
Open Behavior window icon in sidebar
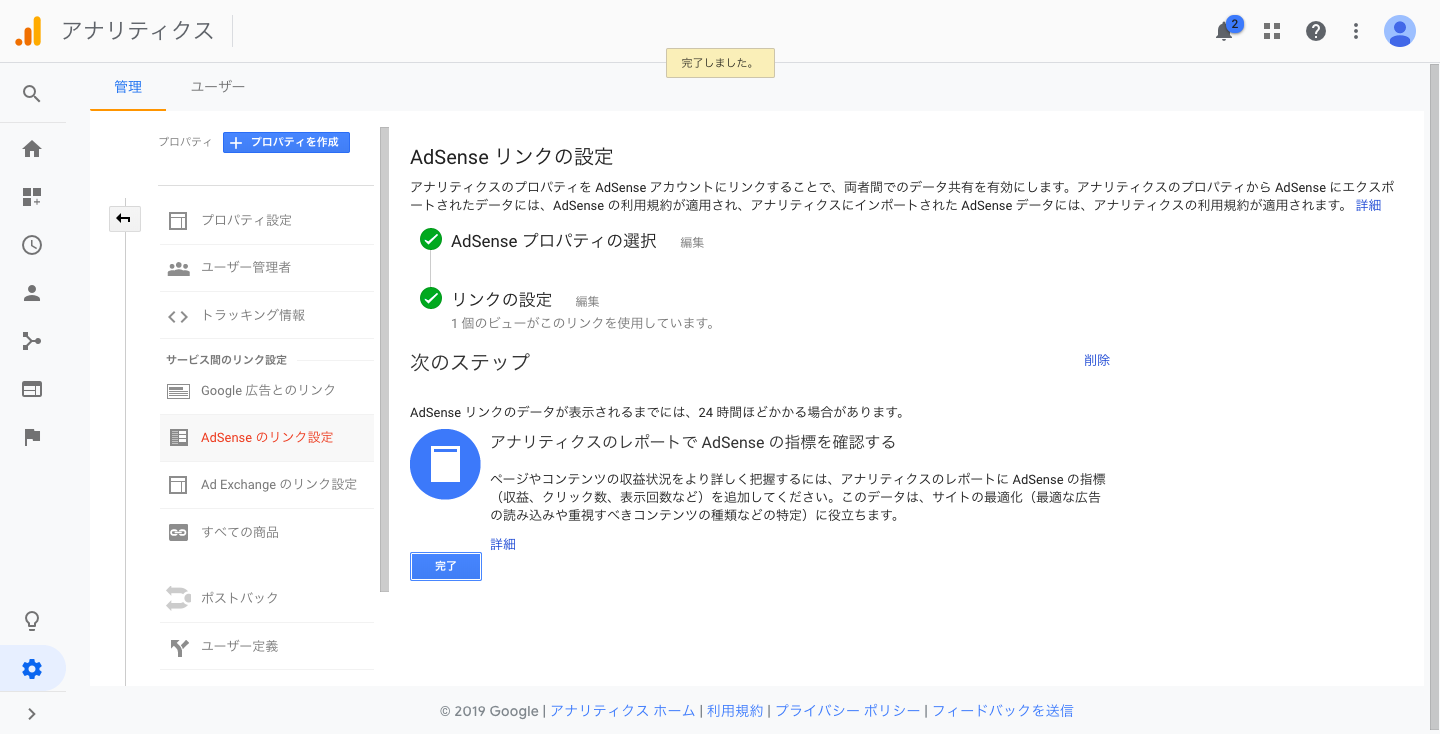point(32,389)
